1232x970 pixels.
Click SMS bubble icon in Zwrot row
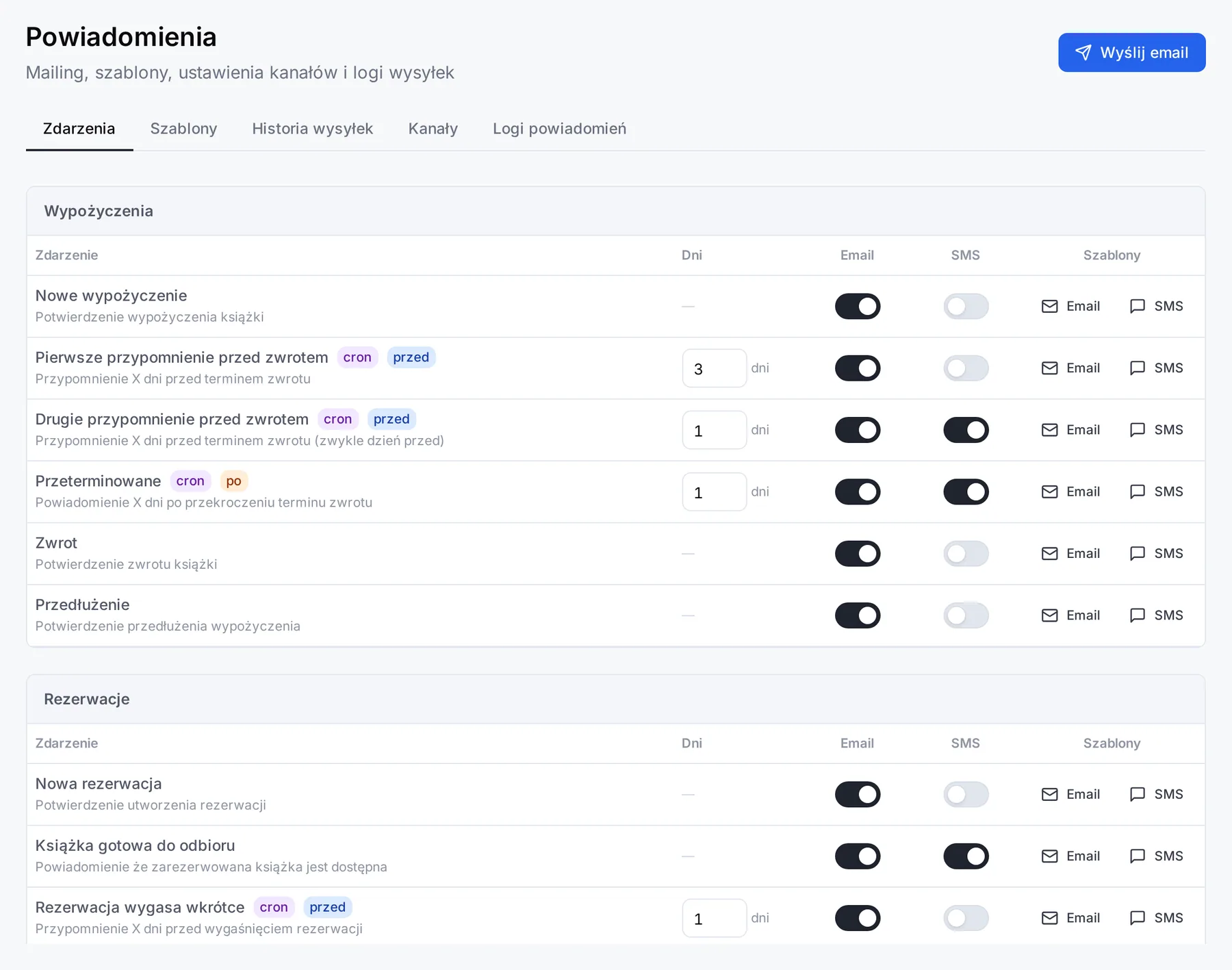[x=1137, y=553]
